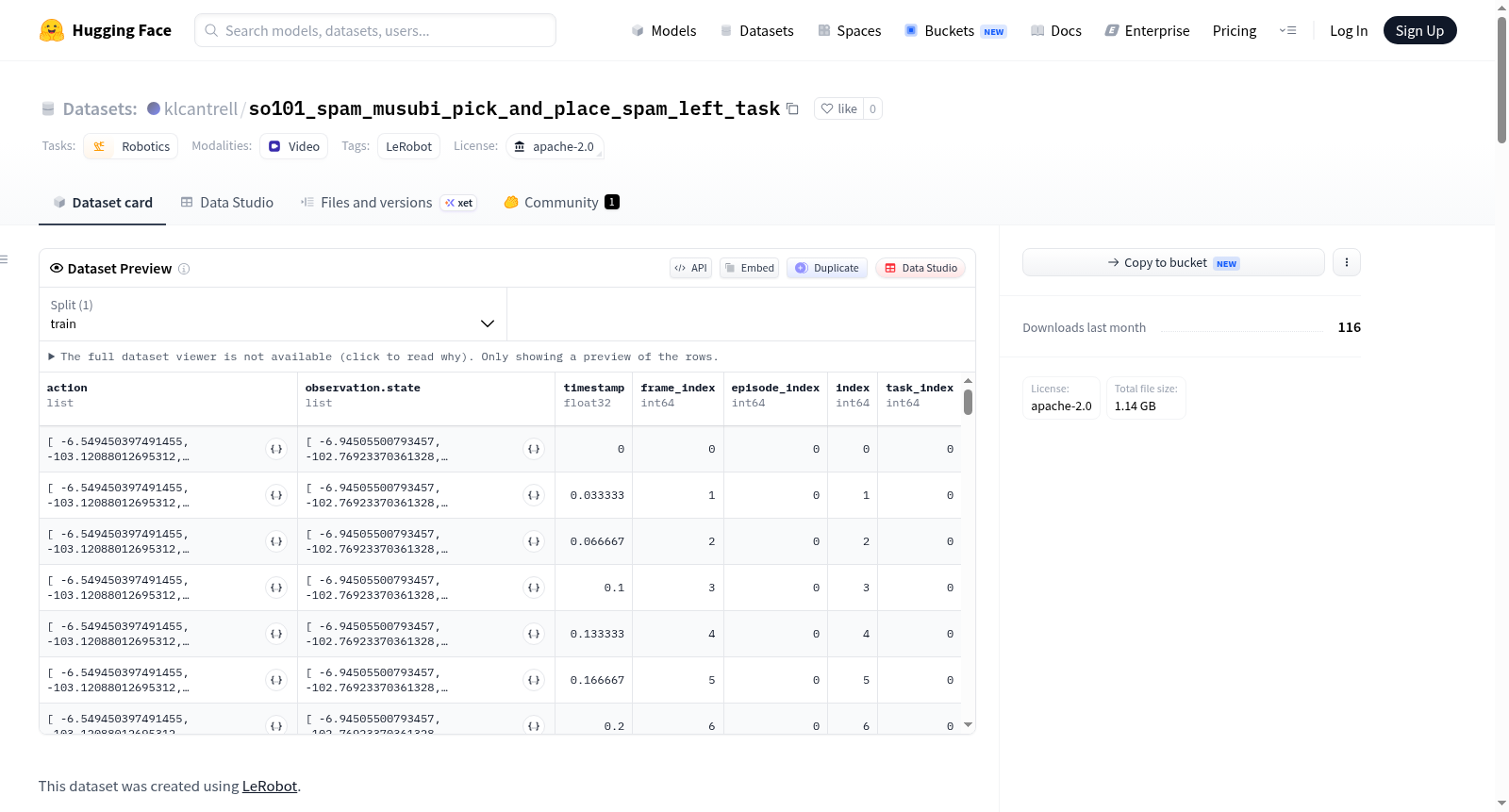The height and width of the screenshot is (812, 1509).
Task: Expand observation.state JSON in 0.133333 row
Action: point(534,634)
